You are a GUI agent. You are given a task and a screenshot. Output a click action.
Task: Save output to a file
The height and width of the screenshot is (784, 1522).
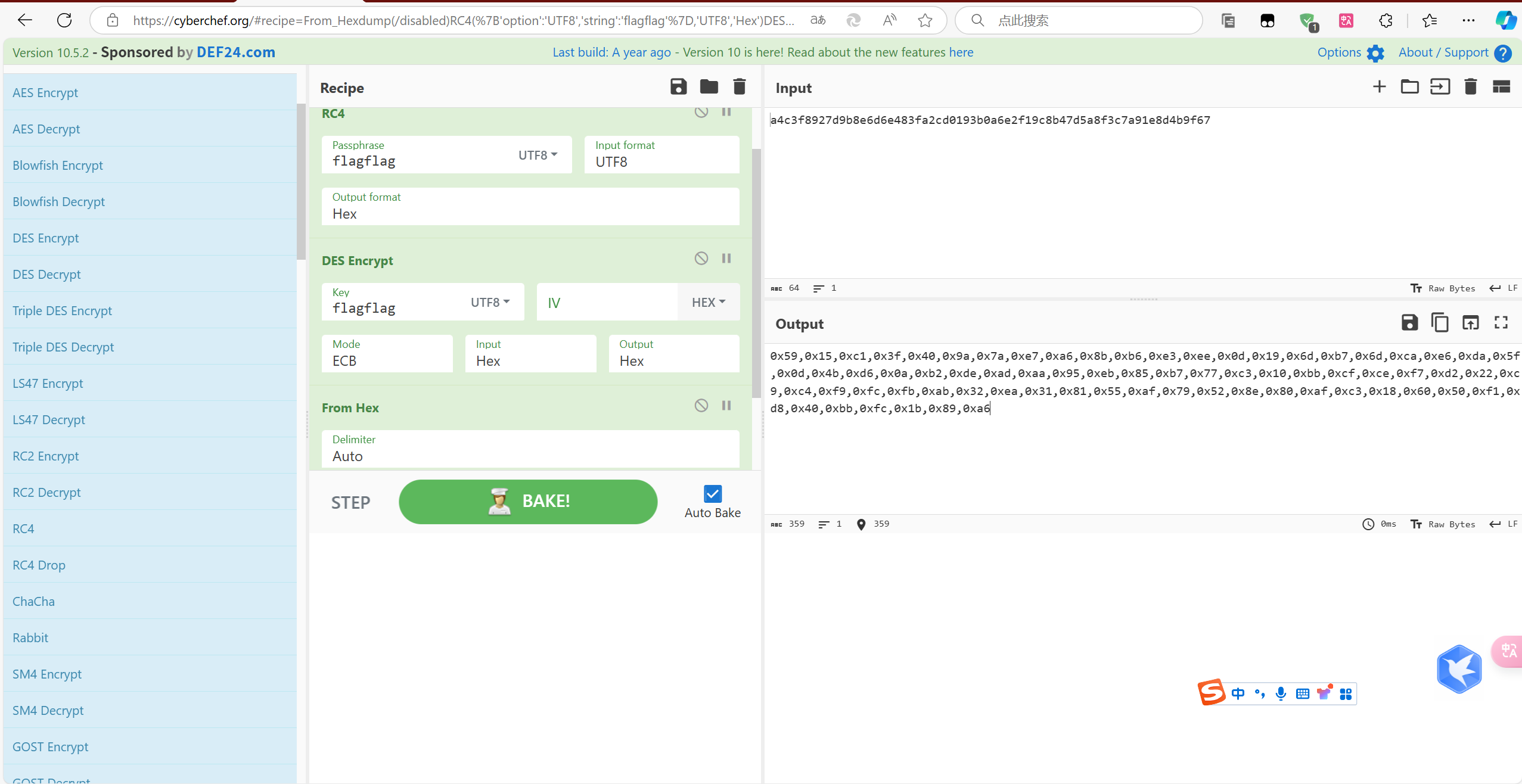pos(1409,323)
